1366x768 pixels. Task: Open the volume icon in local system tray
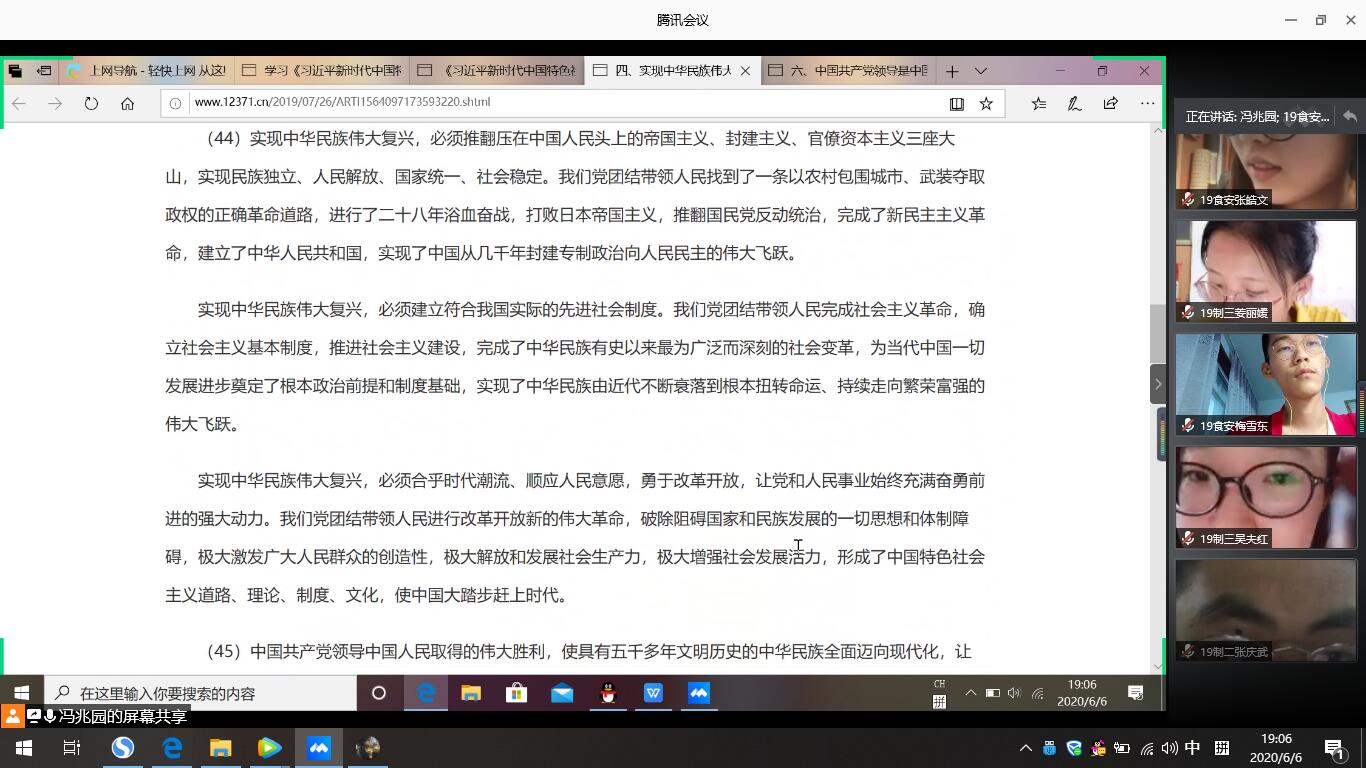[1169, 748]
